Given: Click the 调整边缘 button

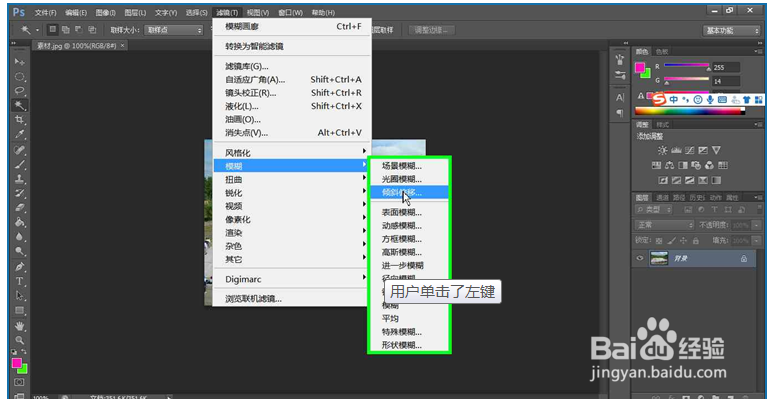Looking at the screenshot, I should (x=431, y=30).
